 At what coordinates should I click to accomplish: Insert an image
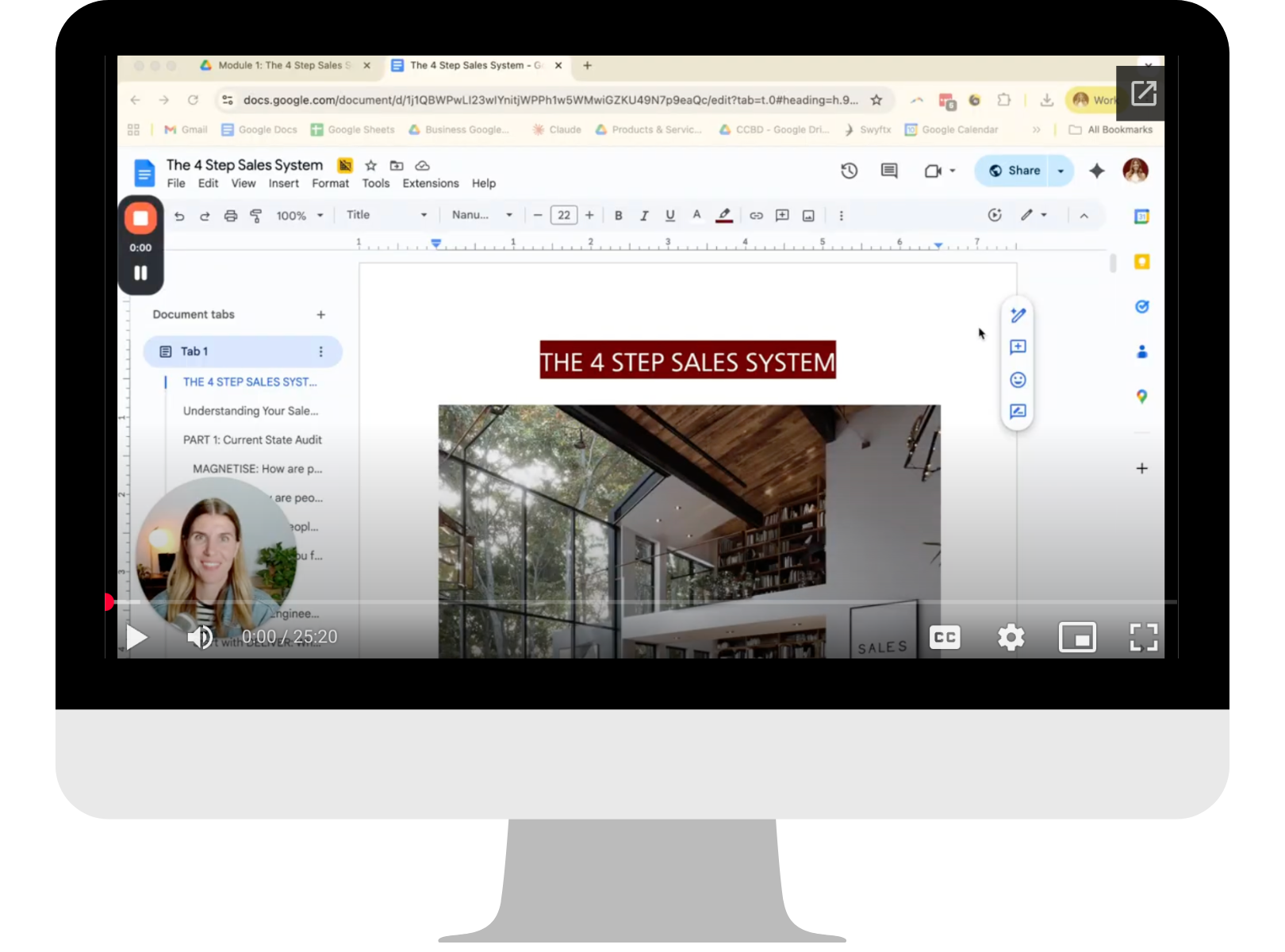coord(808,216)
